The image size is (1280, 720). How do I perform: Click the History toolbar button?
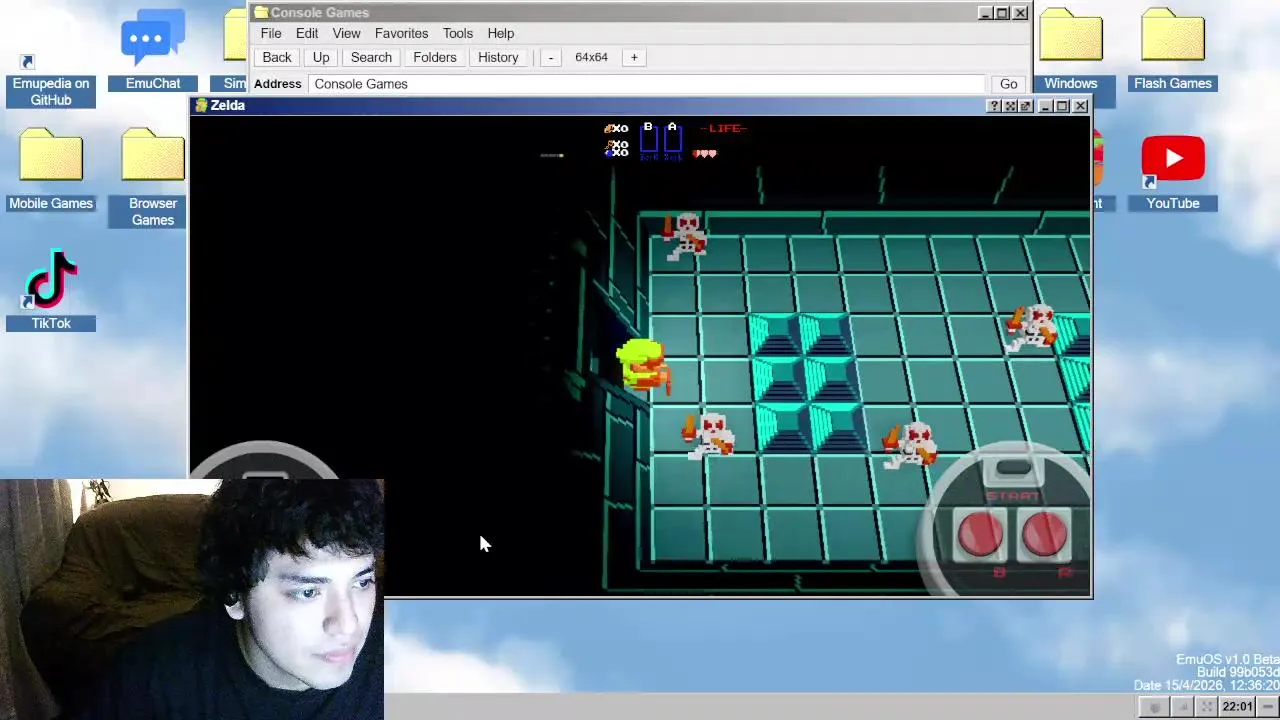pyautogui.click(x=498, y=58)
